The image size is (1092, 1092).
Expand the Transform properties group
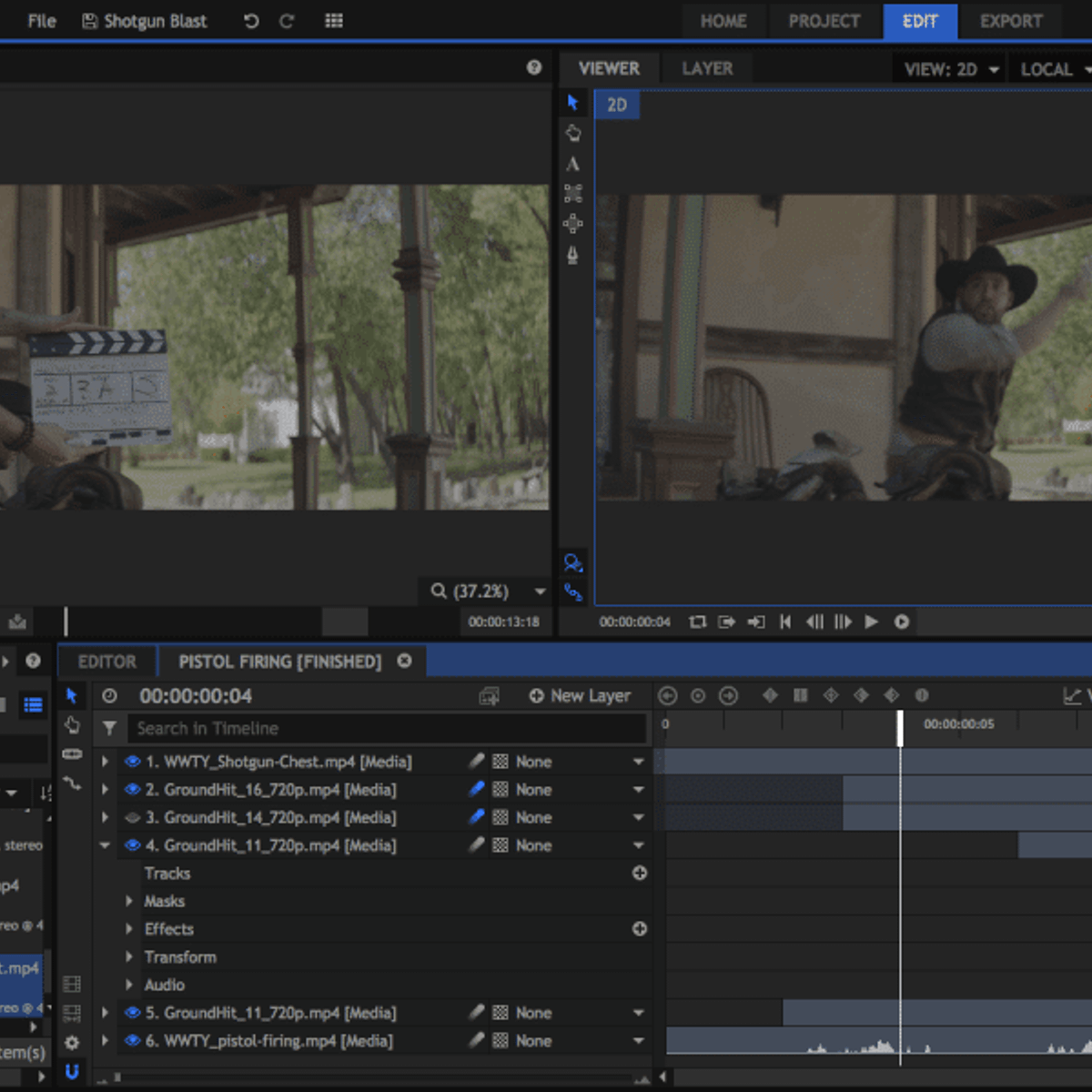pyautogui.click(x=129, y=956)
